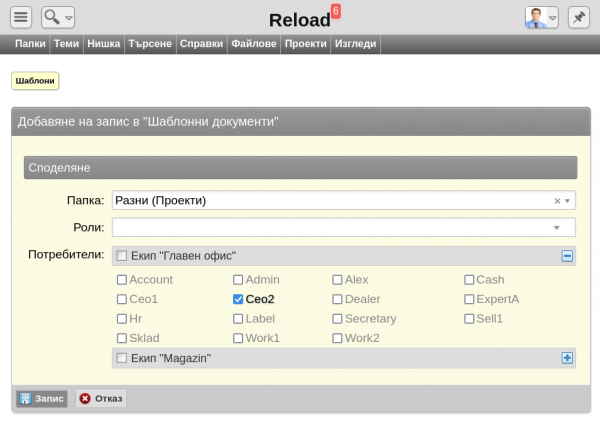Open the Папка folder dropdown
Viewport: 600px width, 425px height.
(x=568, y=201)
